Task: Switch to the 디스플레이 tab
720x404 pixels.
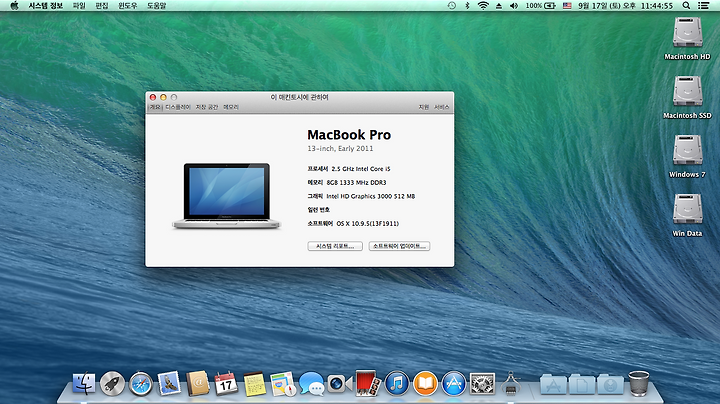Action: pyautogui.click(x=178, y=107)
